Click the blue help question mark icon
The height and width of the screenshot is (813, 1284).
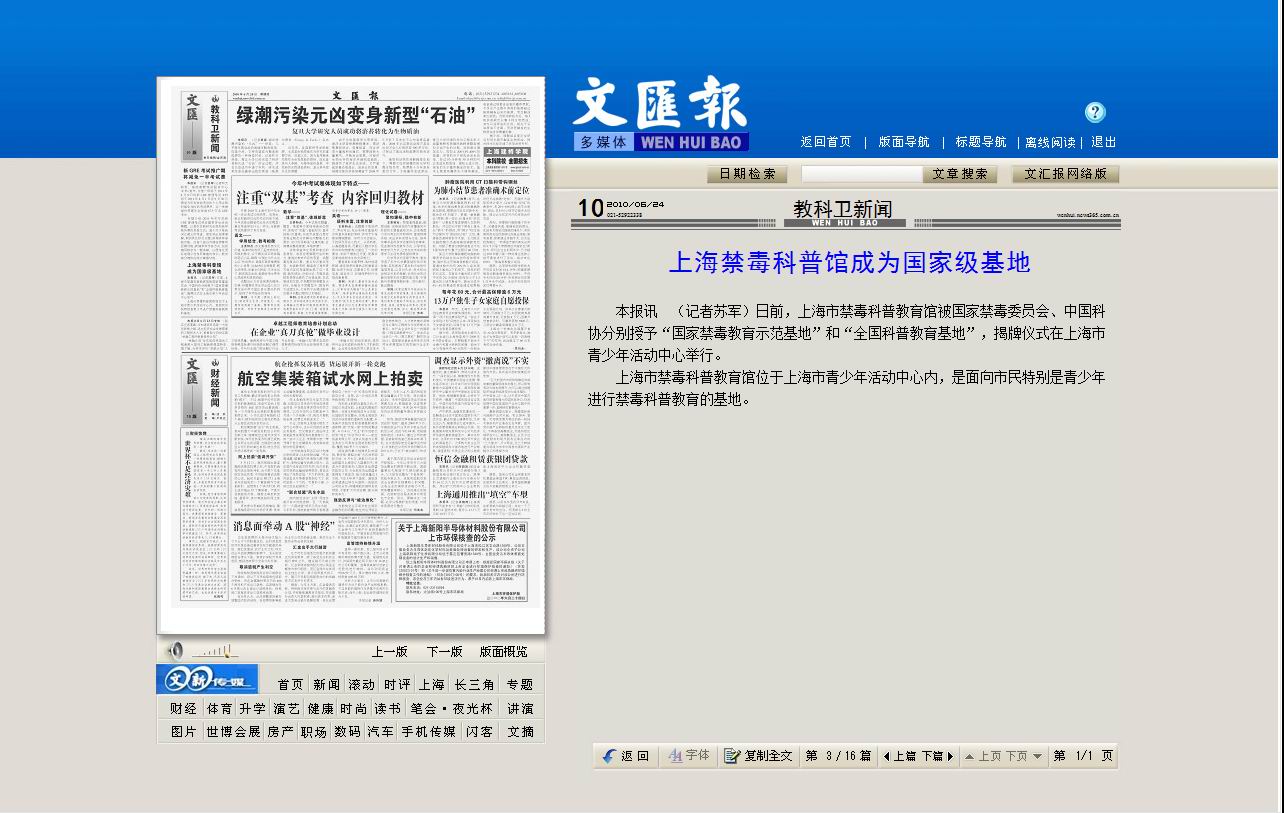tap(1095, 112)
